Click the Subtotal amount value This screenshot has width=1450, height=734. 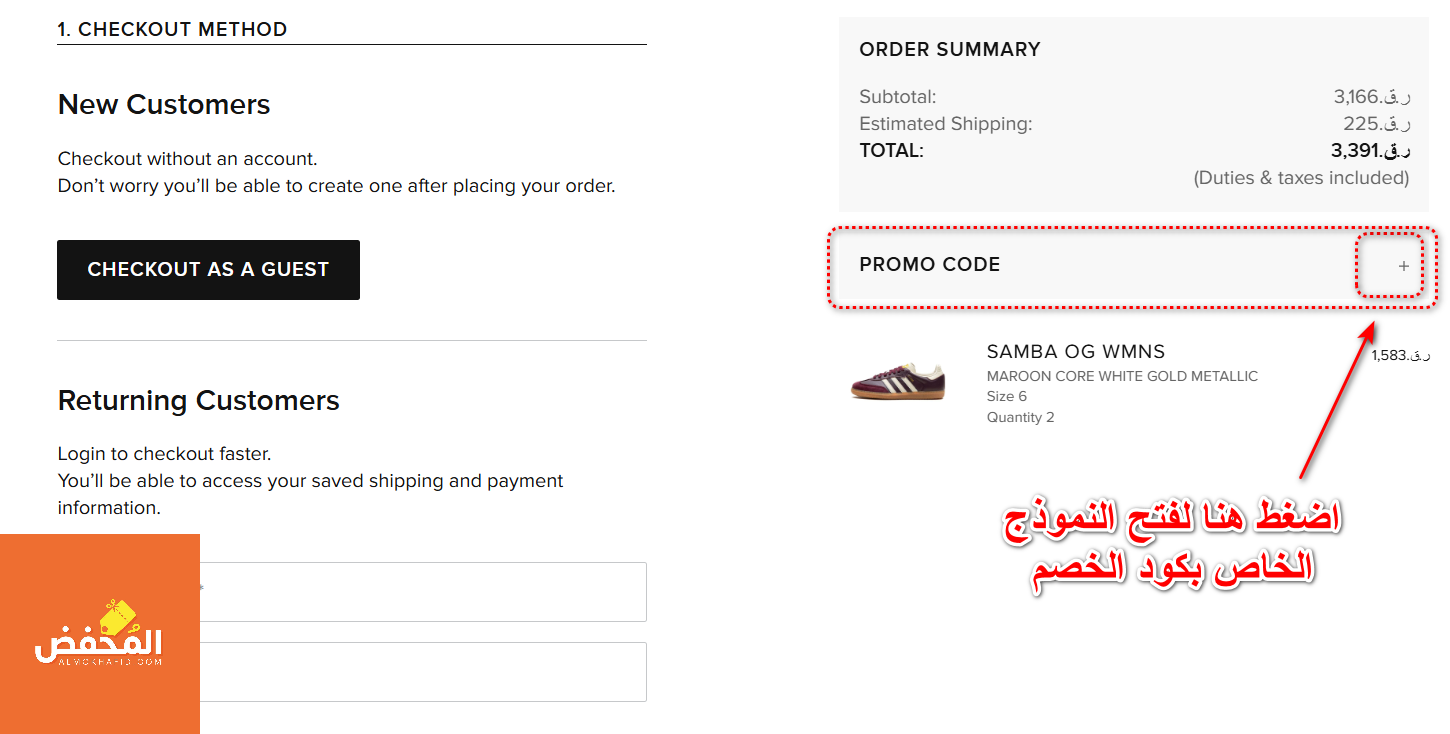(x=1372, y=97)
